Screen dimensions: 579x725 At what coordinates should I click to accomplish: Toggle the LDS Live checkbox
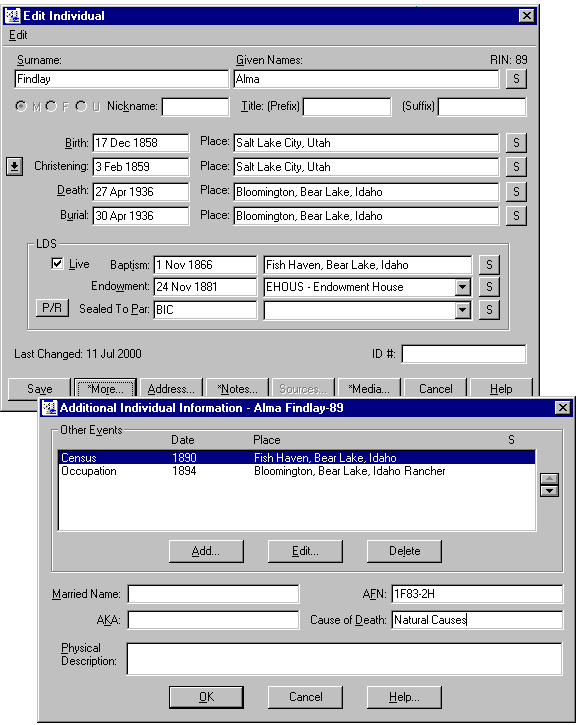point(57,264)
